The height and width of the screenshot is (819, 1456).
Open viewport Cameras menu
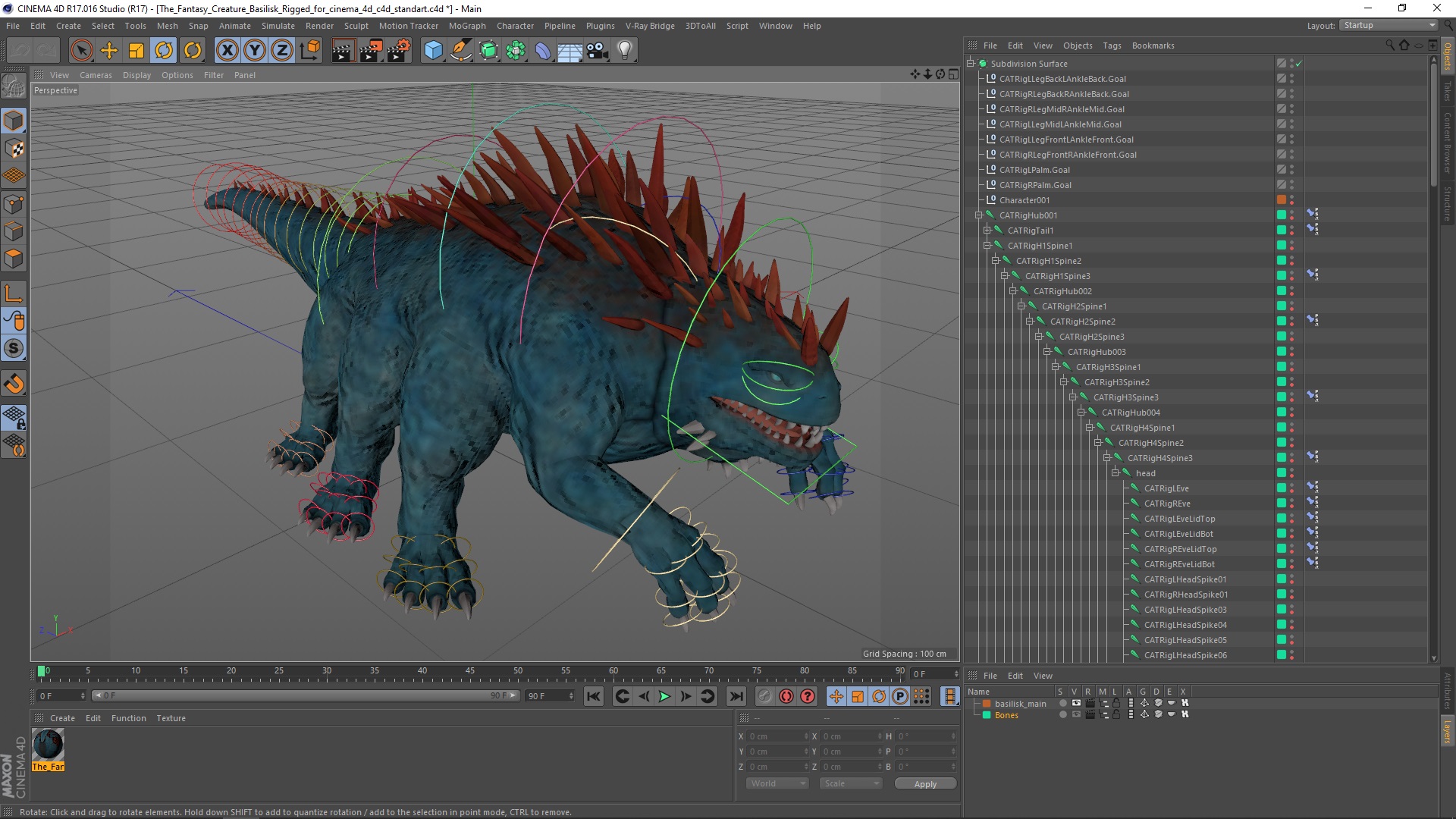pyautogui.click(x=96, y=75)
